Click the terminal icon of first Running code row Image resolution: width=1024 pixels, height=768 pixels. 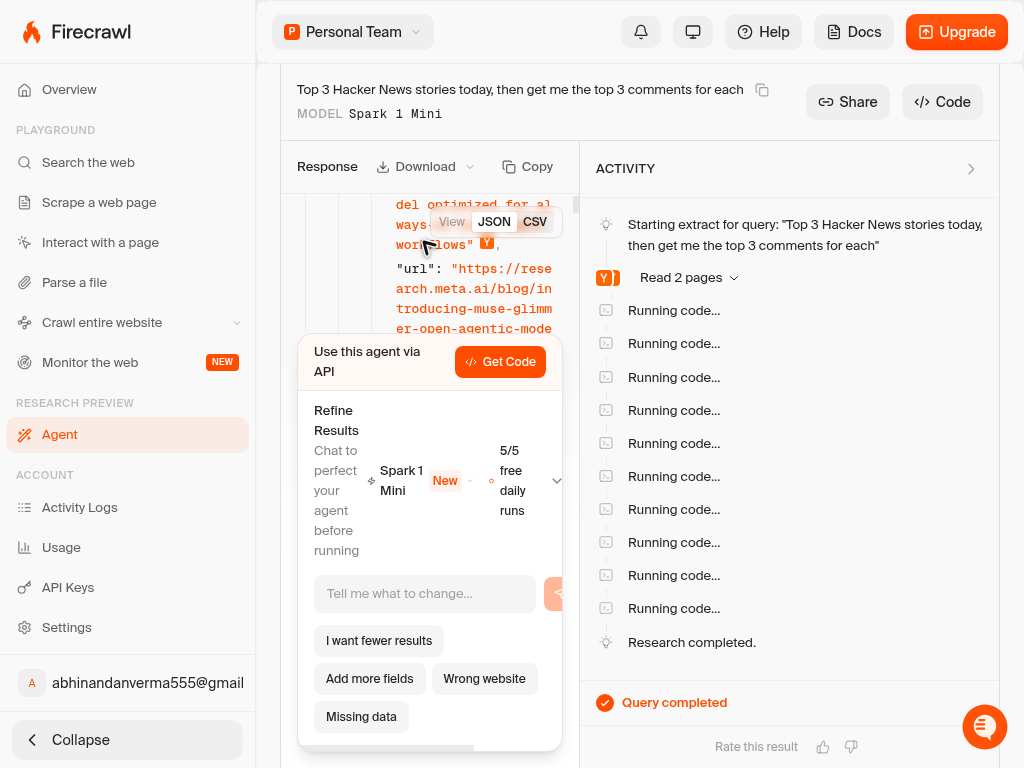[x=606, y=310]
